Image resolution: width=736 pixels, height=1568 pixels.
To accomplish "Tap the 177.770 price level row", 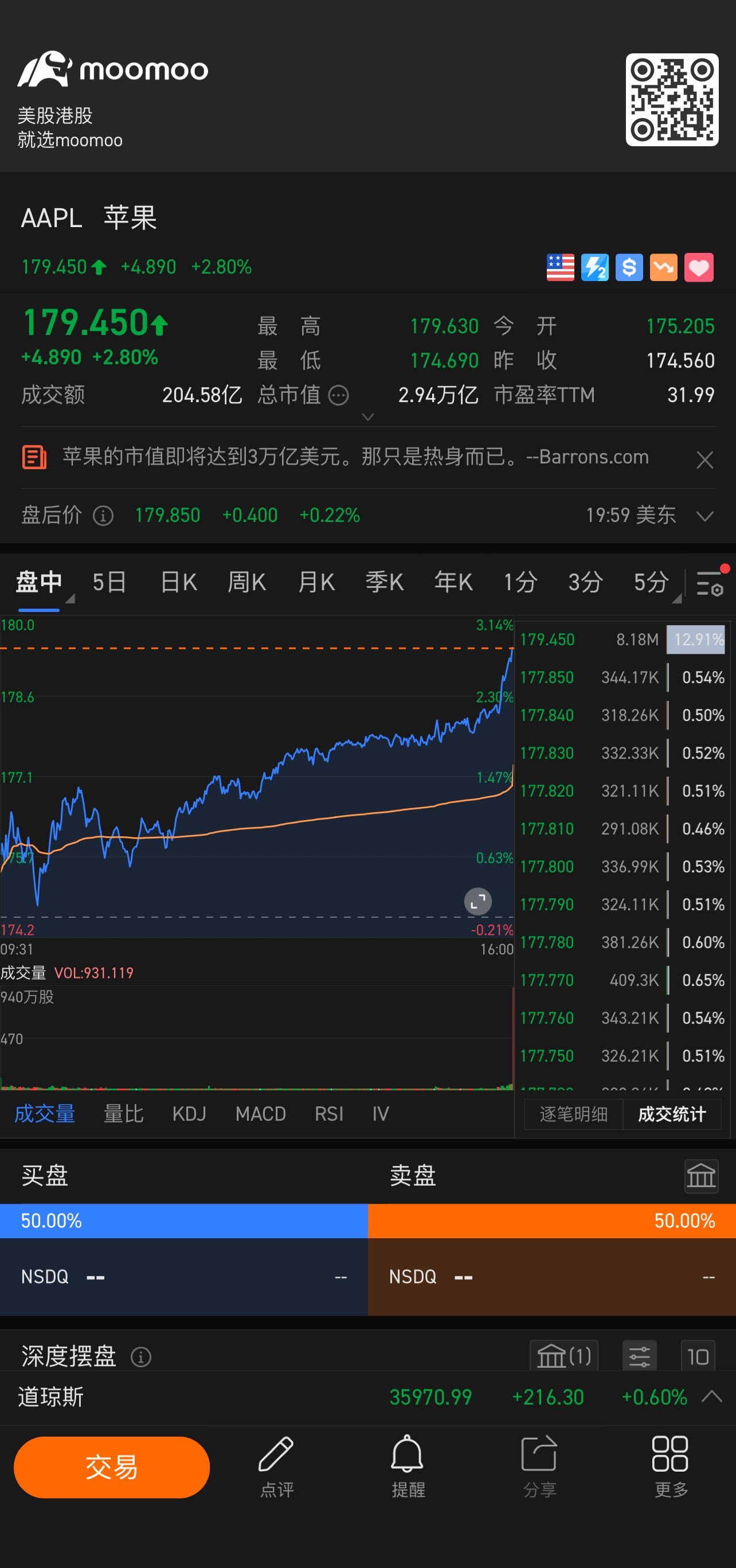I will coord(622,980).
